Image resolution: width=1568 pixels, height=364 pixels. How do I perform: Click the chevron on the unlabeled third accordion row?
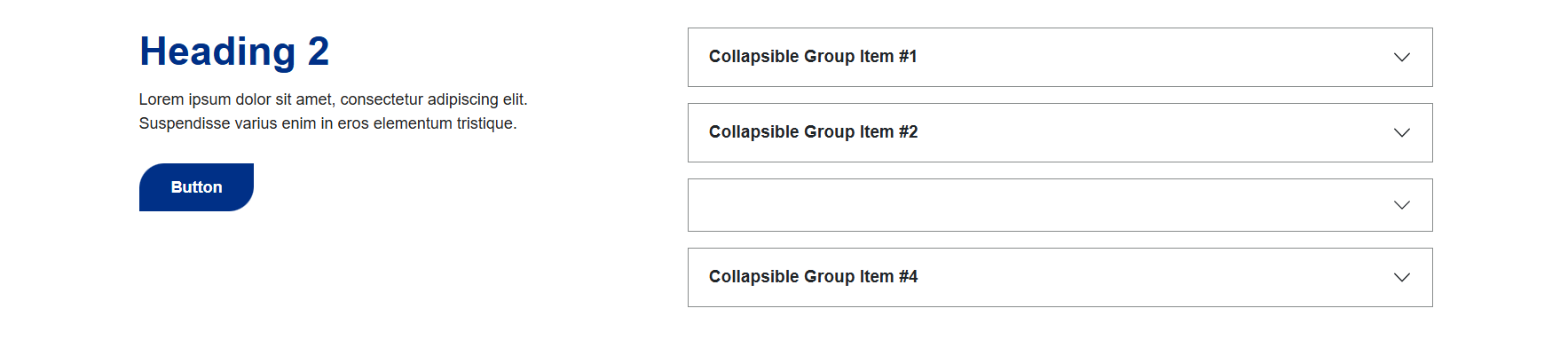coord(1401,205)
